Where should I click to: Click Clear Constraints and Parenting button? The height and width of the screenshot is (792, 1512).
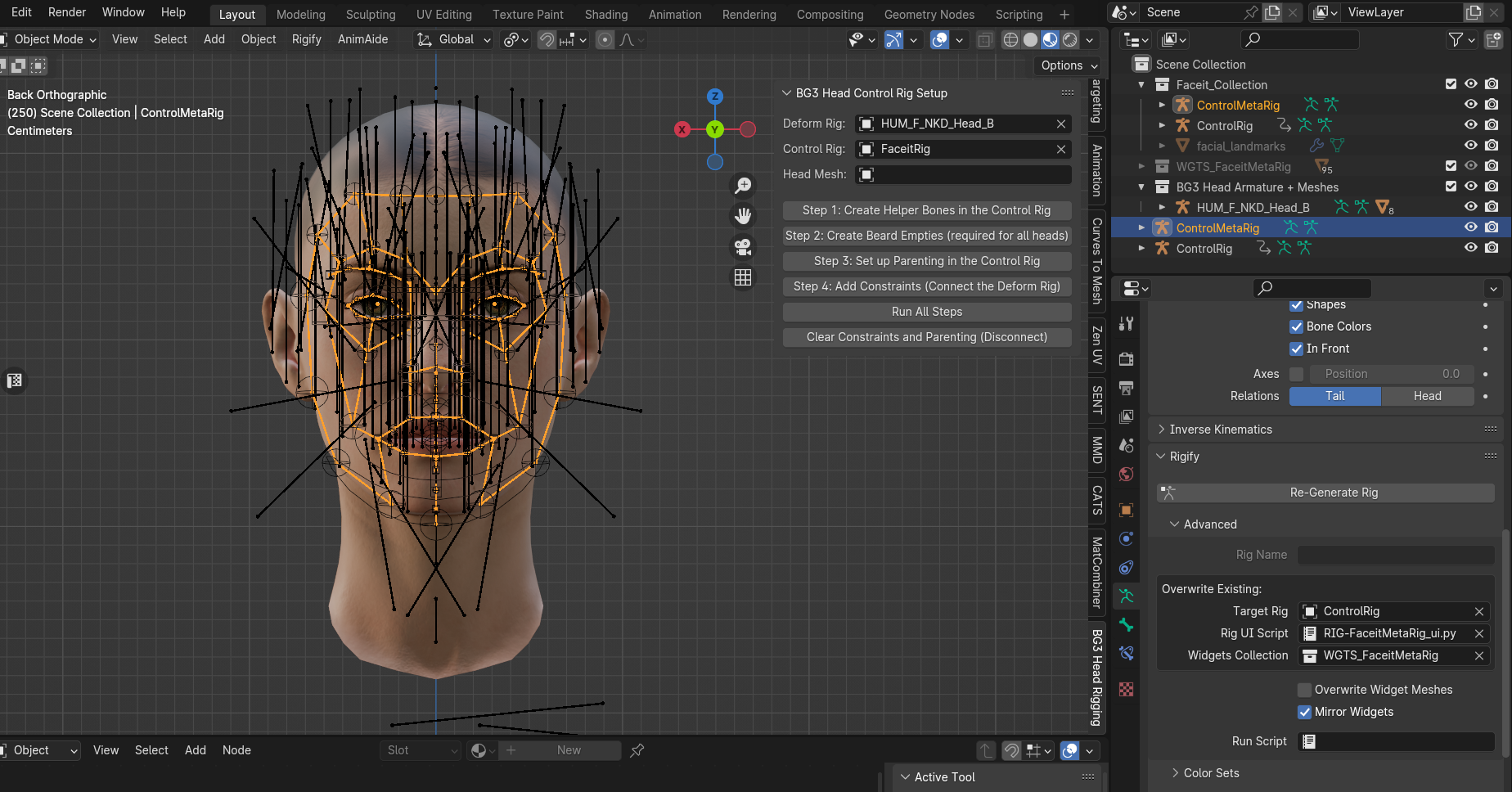coord(927,337)
